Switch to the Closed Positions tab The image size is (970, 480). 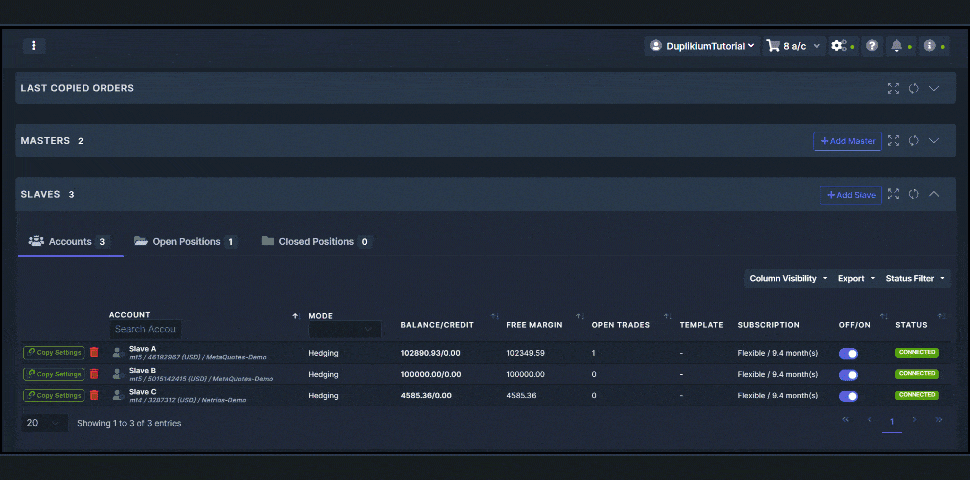[x=315, y=241]
